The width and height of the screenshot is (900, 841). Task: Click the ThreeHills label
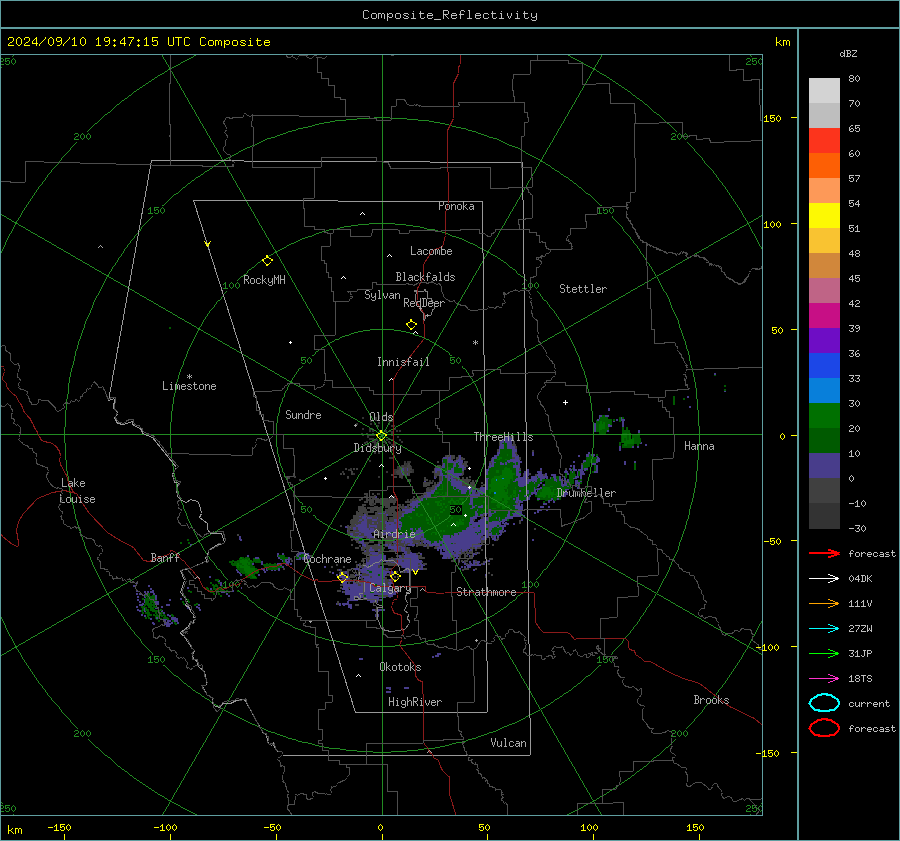(503, 437)
